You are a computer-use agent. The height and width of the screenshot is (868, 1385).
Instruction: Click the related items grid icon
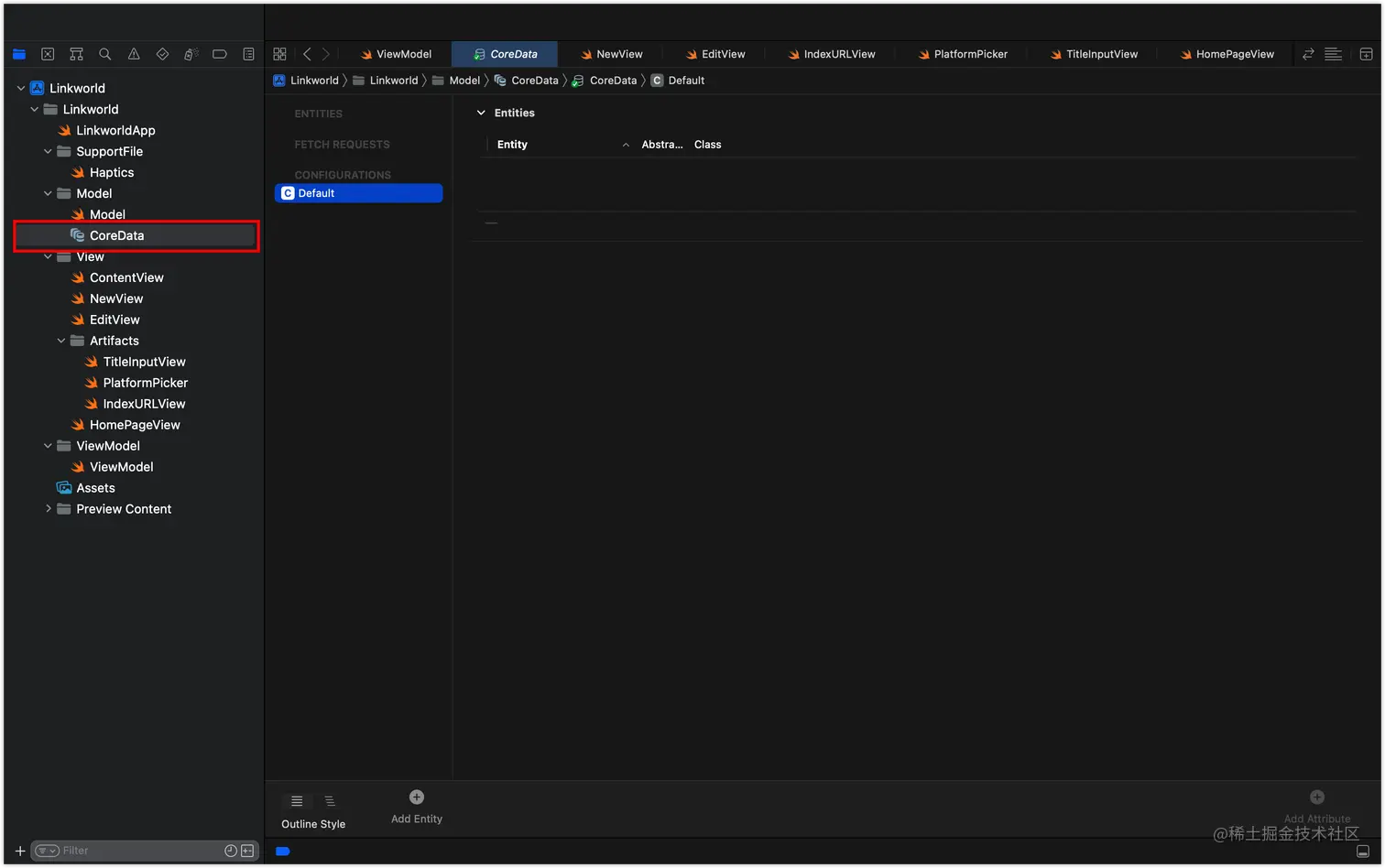coord(280,54)
